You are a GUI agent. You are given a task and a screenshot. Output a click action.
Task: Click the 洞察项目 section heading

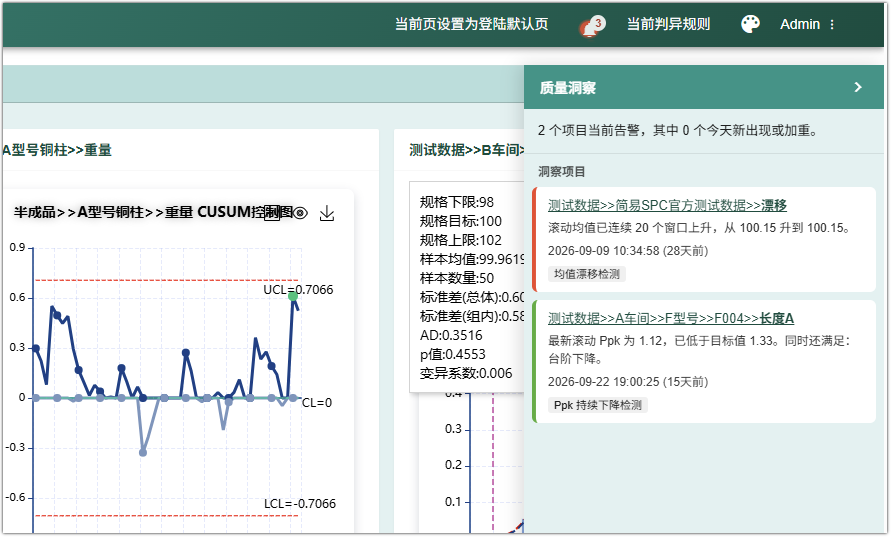pyautogui.click(x=561, y=172)
